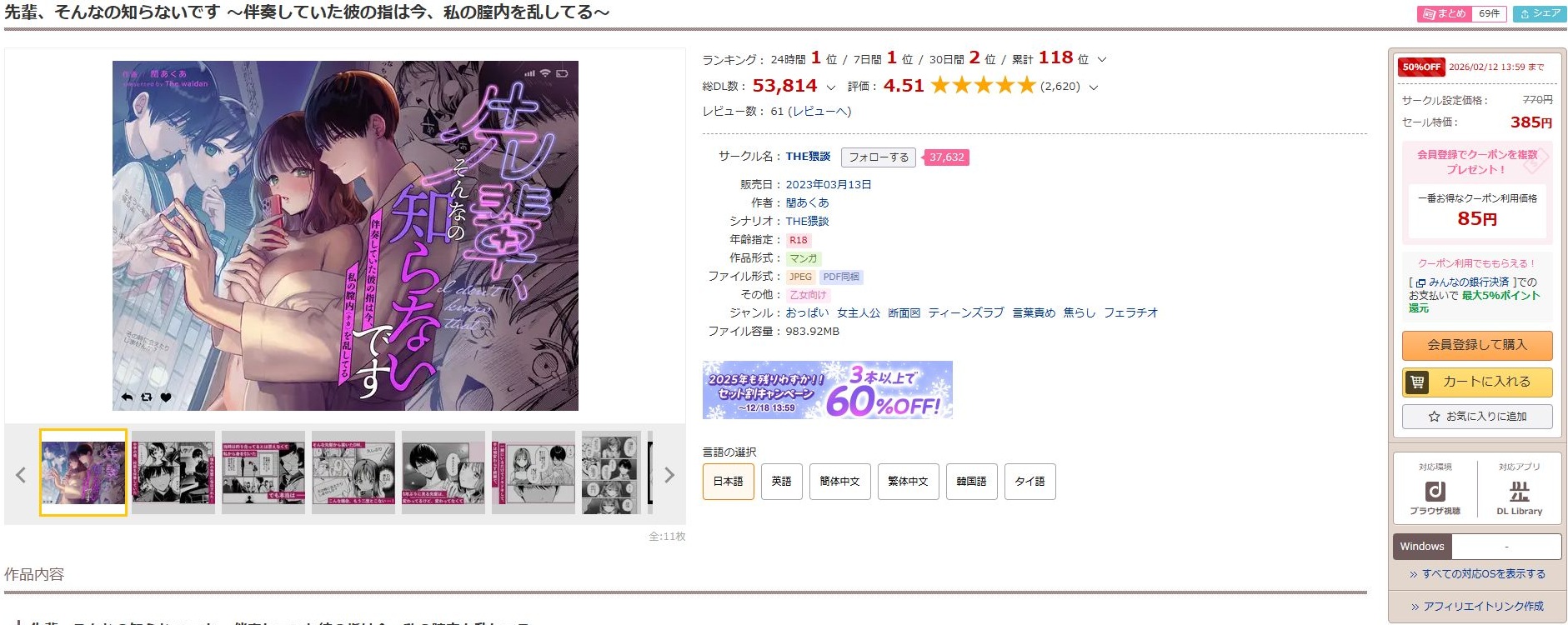Show previous thumbnails with left arrow
Viewport: 1568px width, 625px height.
click(21, 475)
